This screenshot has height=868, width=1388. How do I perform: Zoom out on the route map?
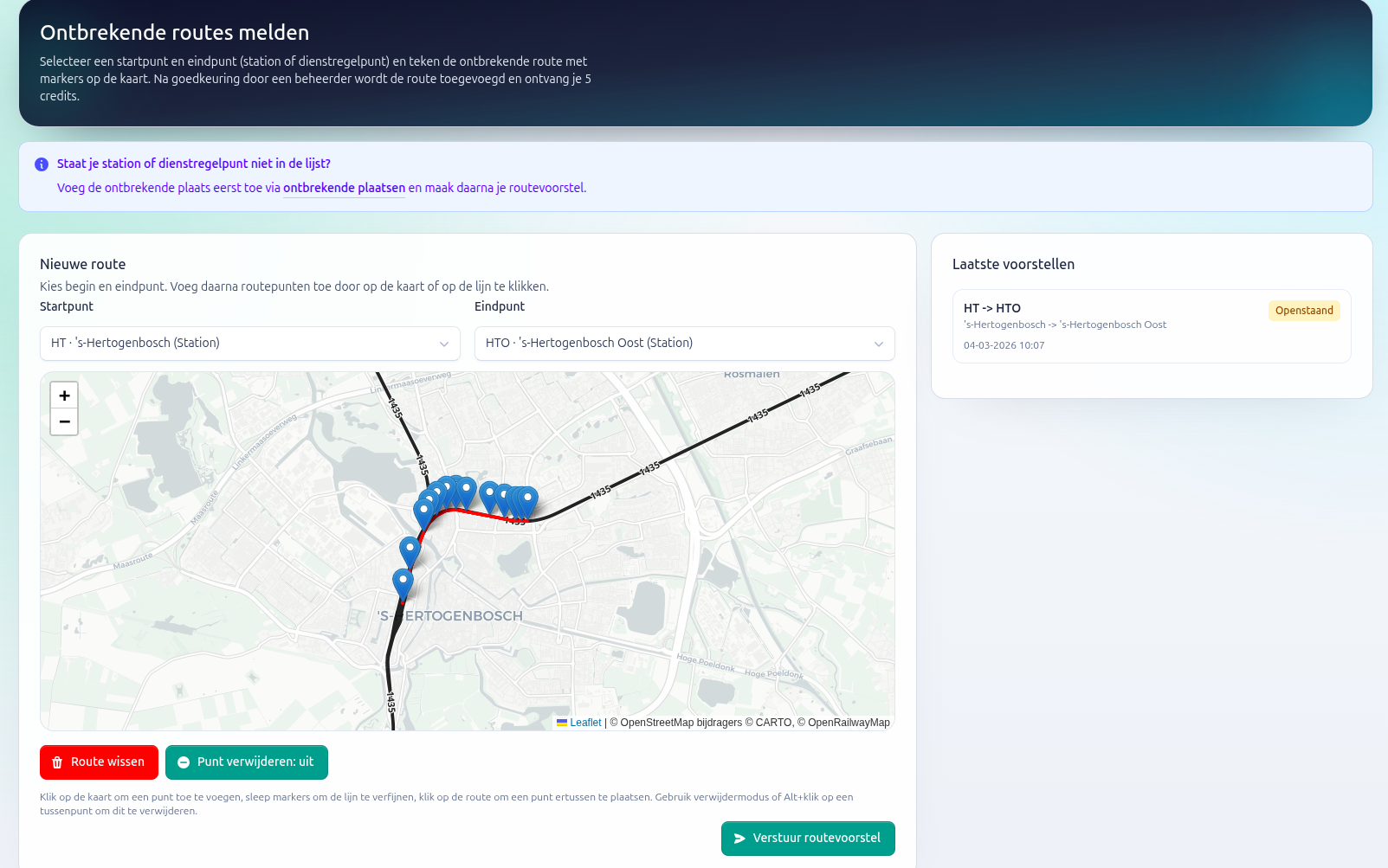[x=64, y=421]
